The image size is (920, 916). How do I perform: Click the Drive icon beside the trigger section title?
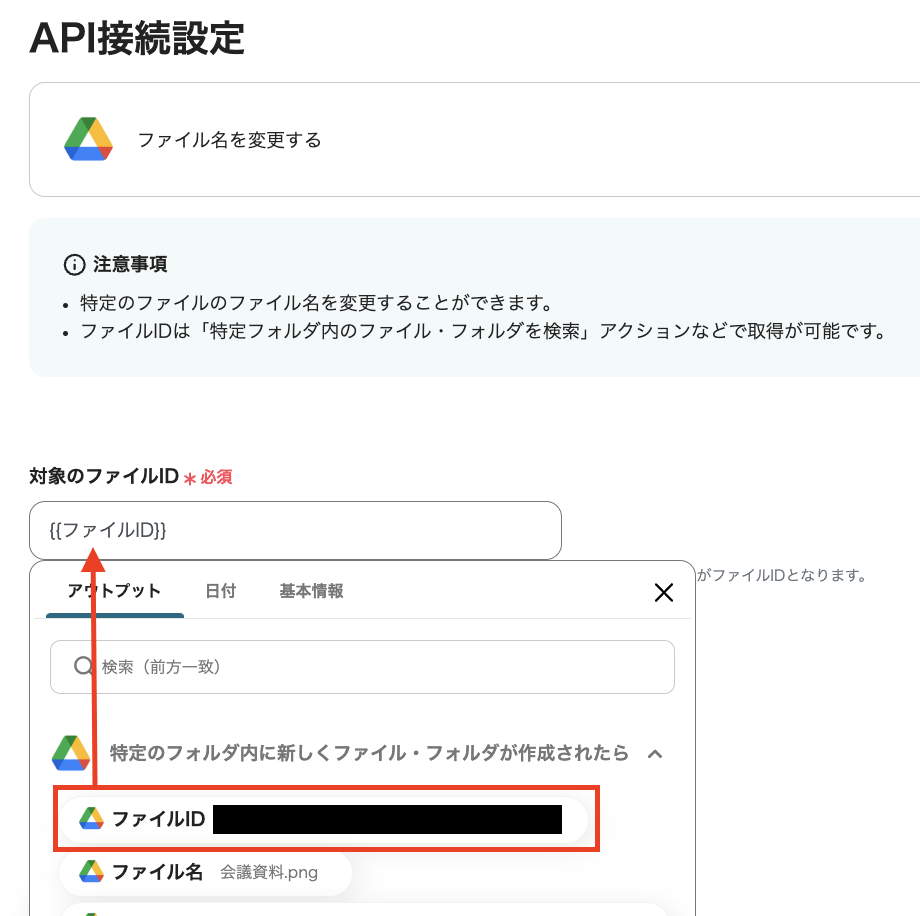click(71, 753)
